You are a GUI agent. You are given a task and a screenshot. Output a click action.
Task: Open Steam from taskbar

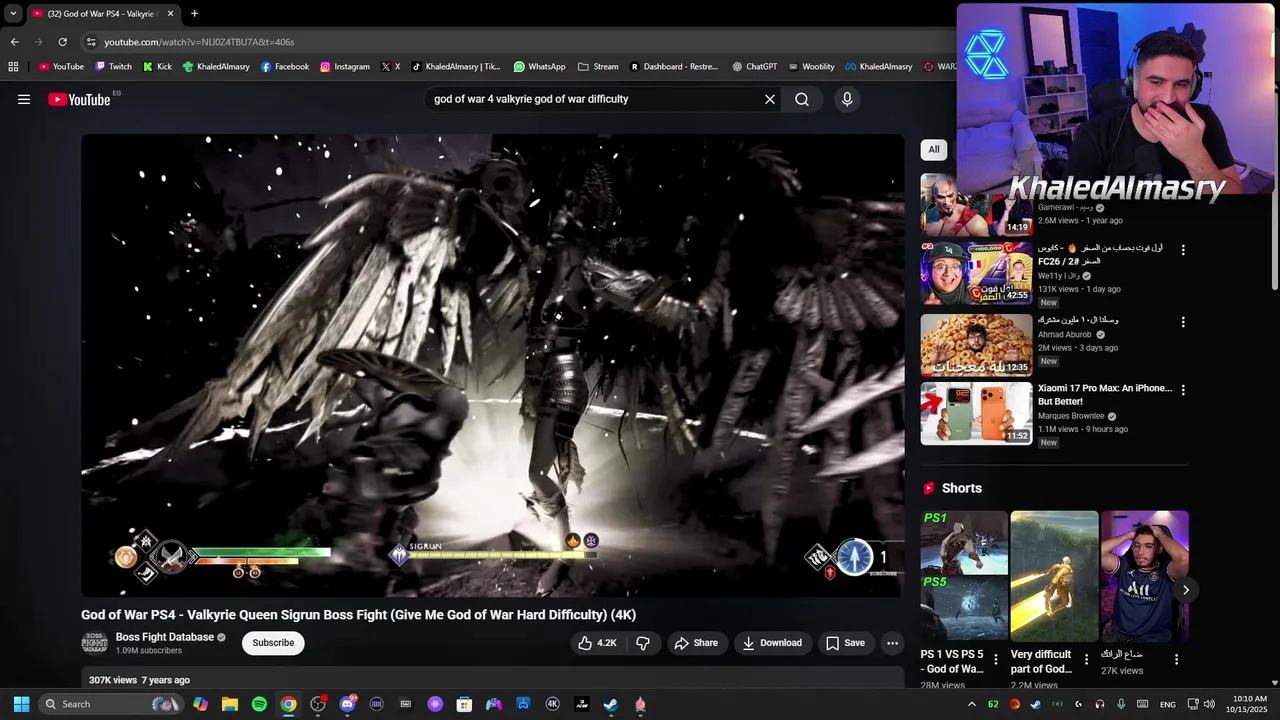611,704
